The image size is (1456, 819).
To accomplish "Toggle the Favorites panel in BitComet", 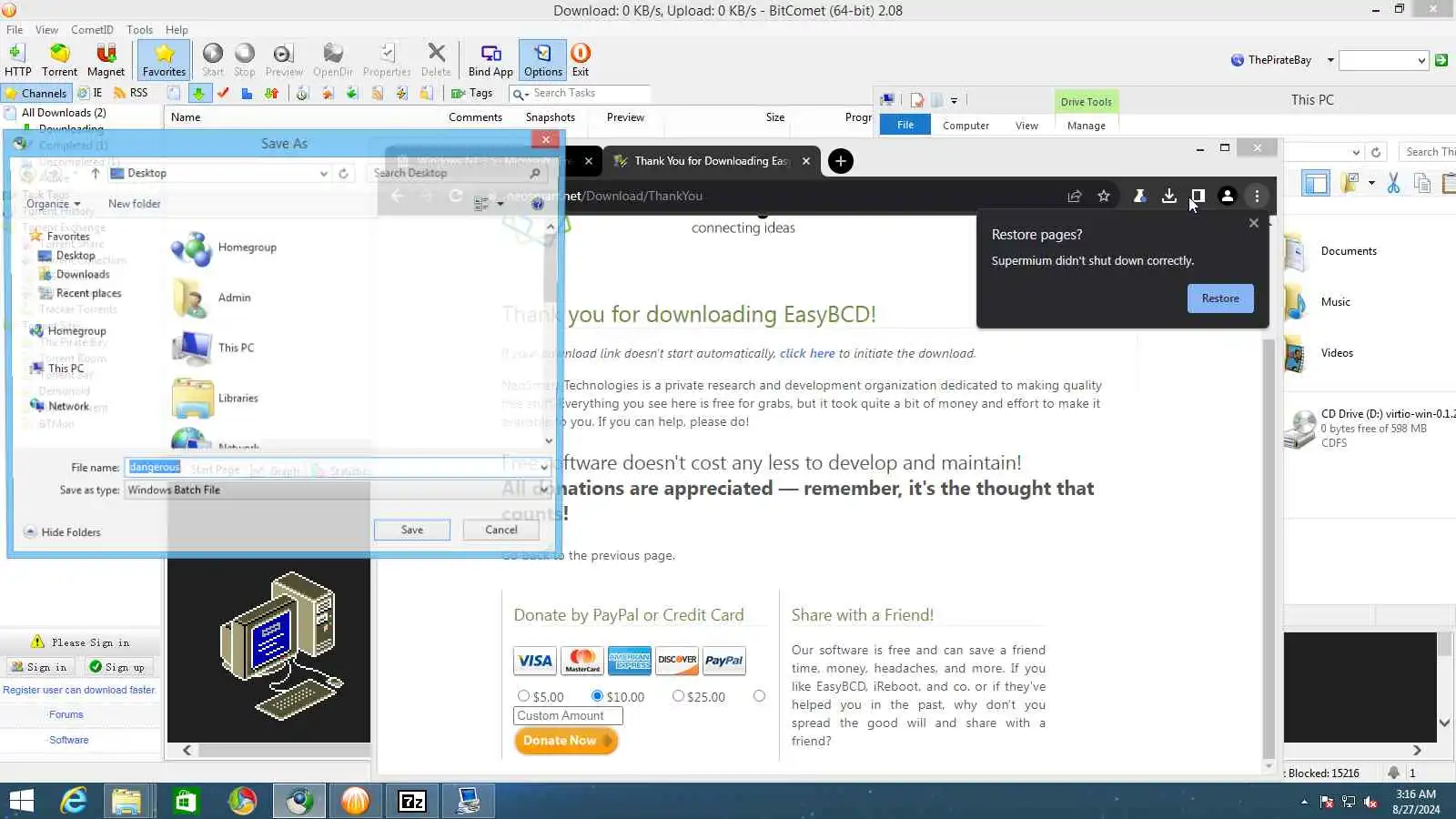I will pyautogui.click(x=164, y=60).
